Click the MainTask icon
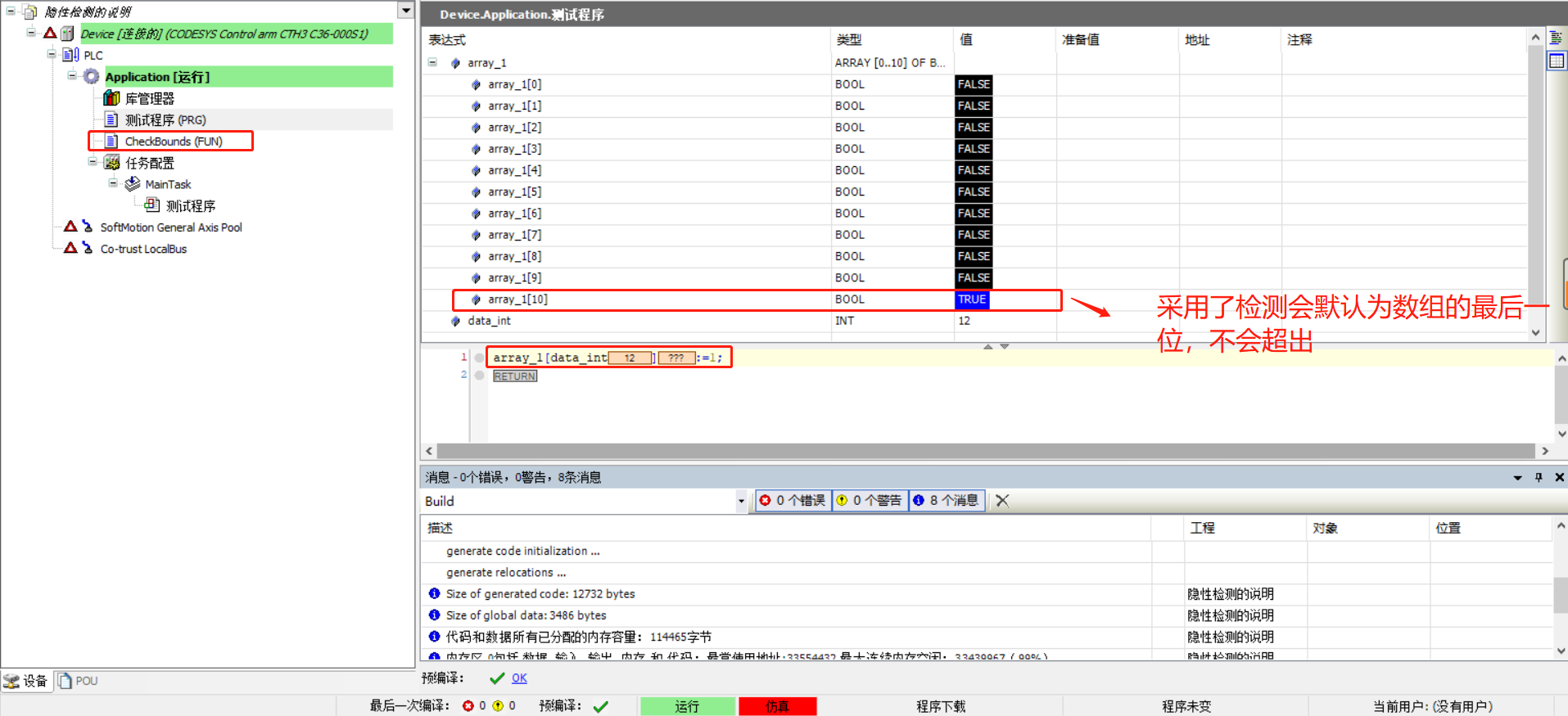The height and width of the screenshot is (716, 1568). (x=133, y=184)
